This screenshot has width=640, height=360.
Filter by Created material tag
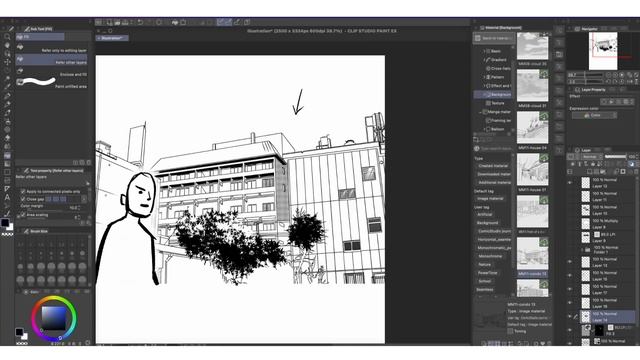tap(493, 166)
